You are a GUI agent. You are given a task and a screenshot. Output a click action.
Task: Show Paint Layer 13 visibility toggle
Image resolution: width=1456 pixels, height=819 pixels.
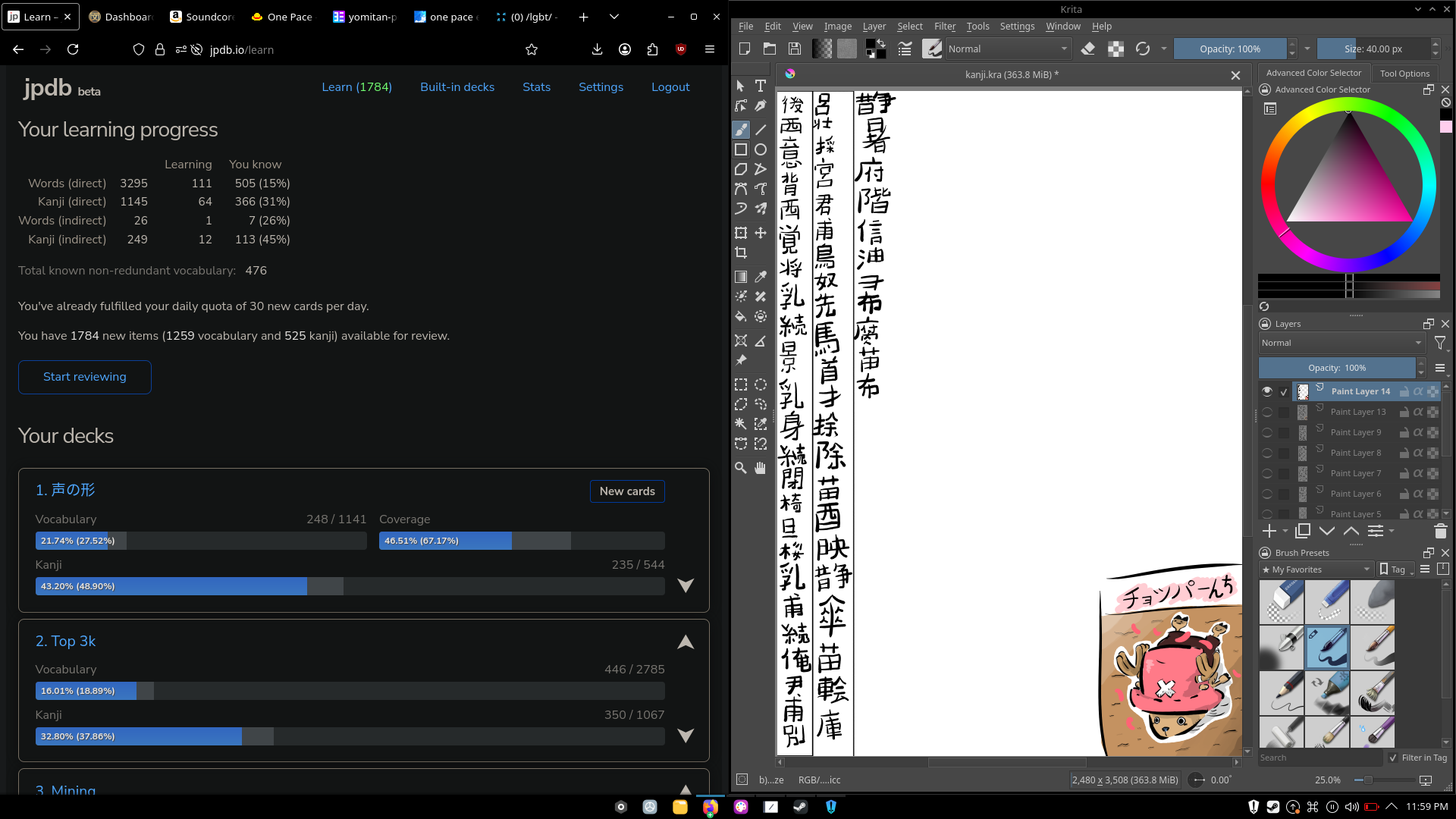point(1267,412)
